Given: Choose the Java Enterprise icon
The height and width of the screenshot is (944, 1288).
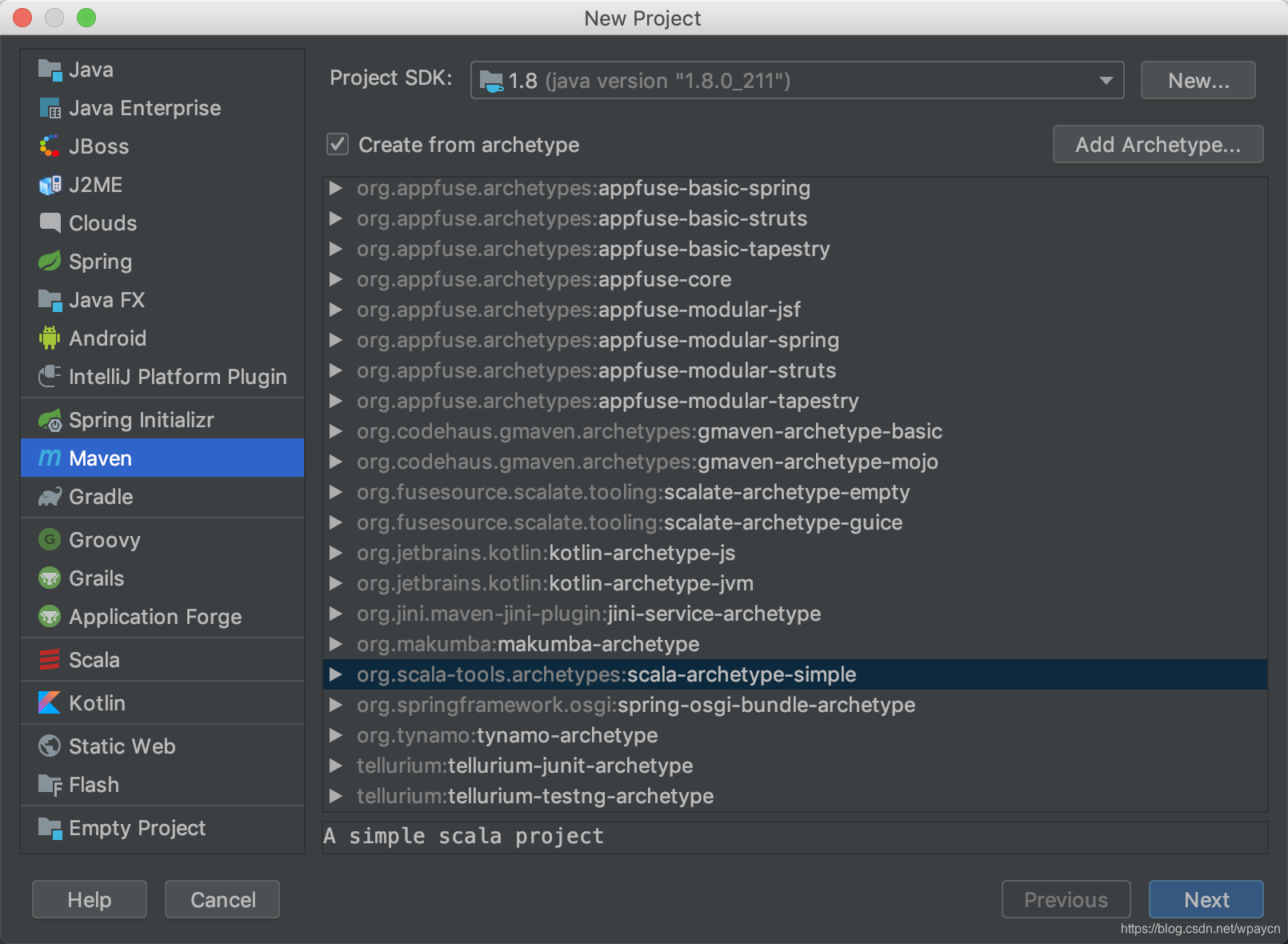Looking at the screenshot, I should pos(50,108).
